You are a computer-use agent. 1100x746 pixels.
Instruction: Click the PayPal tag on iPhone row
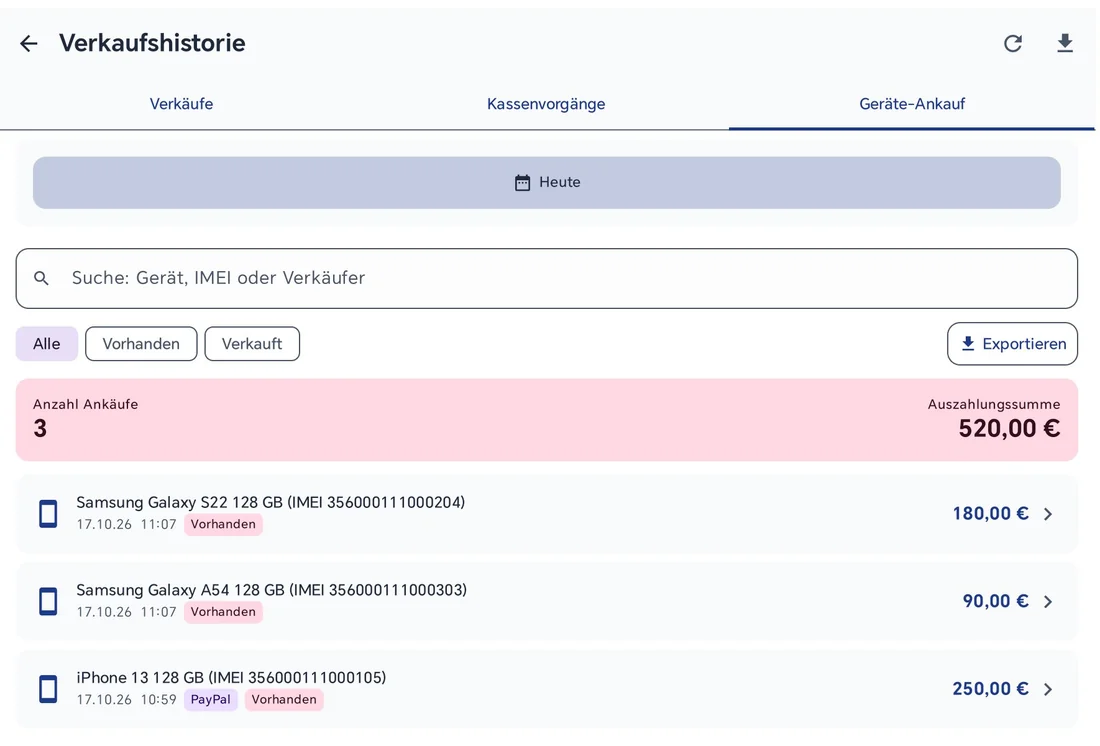click(x=210, y=700)
